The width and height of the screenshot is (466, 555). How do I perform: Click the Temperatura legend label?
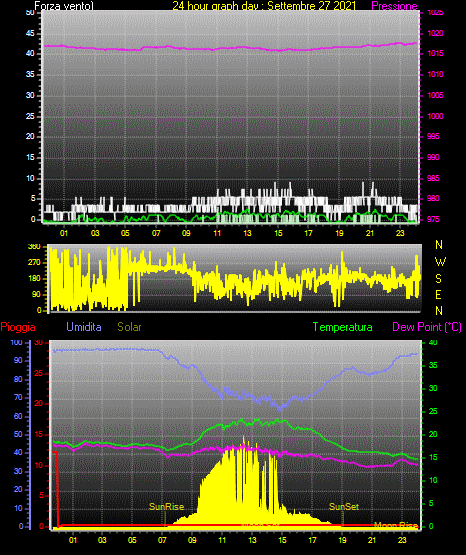tap(342, 327)
